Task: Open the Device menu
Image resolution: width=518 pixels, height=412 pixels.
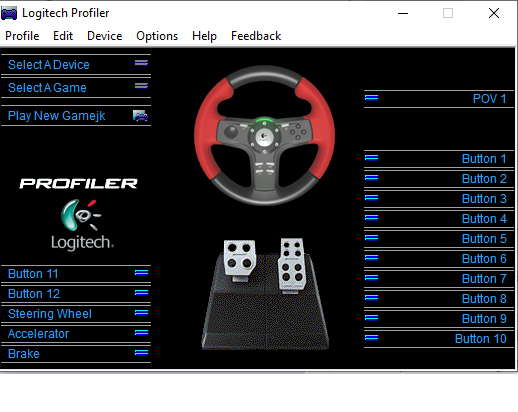Action: (x=104, y=36)
